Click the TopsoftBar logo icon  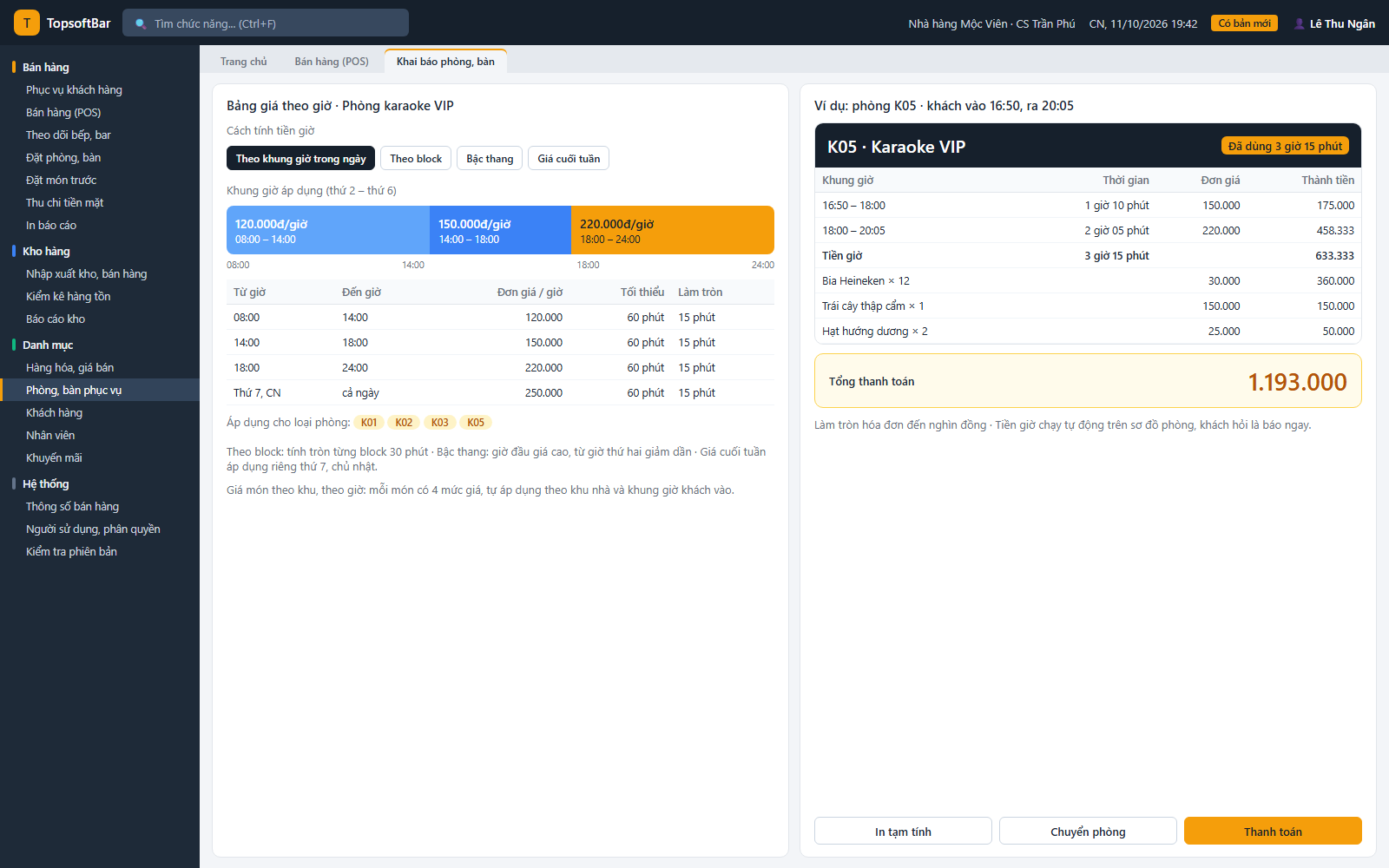click(x=27, y=23)
